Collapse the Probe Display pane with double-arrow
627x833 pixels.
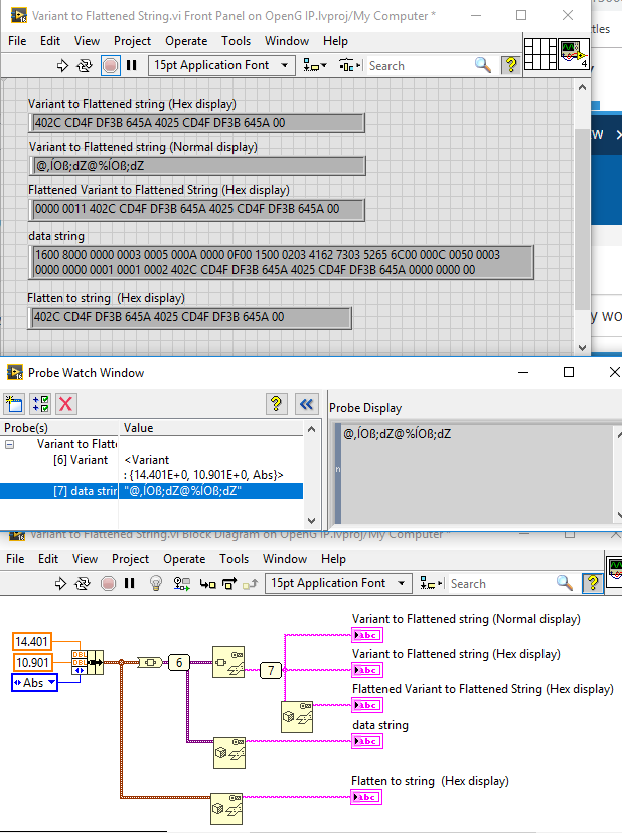307,404
